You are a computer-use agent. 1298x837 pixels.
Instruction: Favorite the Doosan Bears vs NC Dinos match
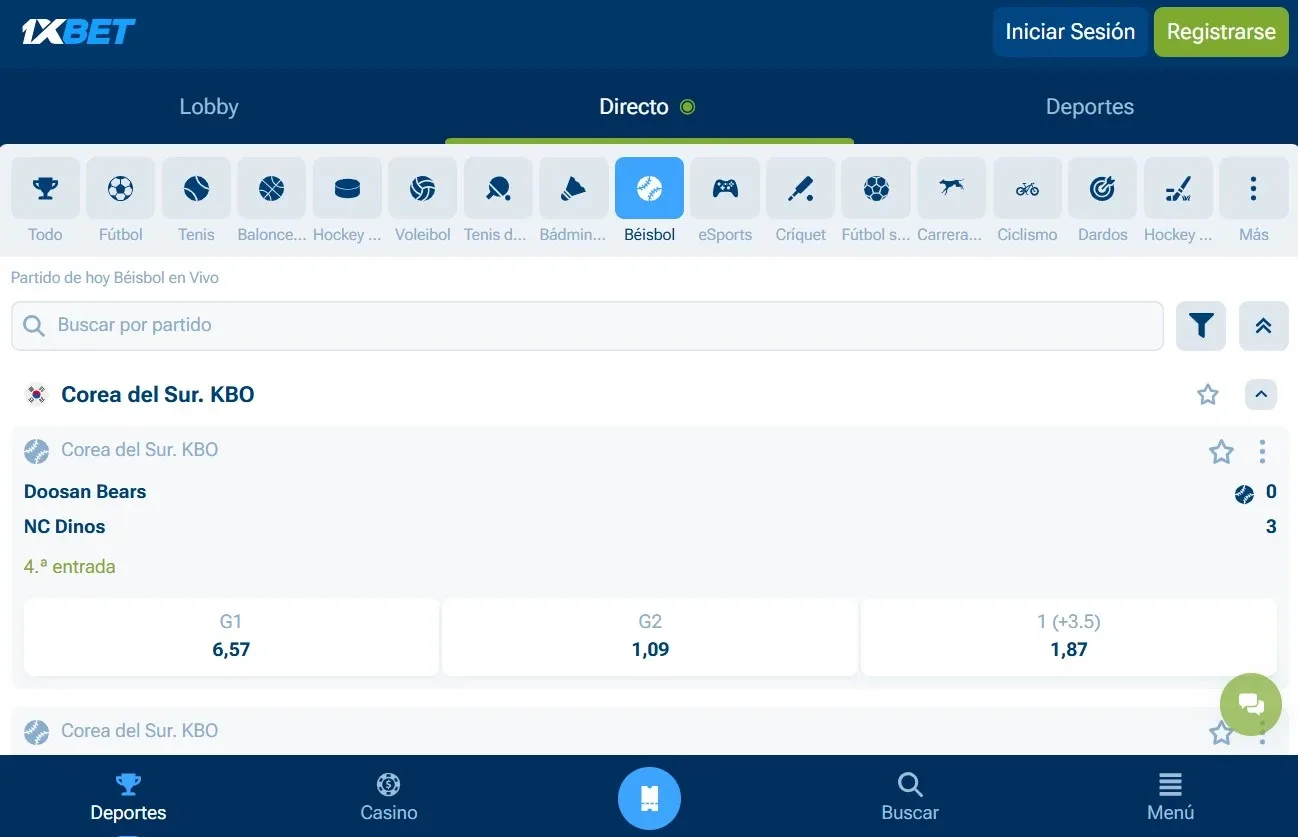1221,452
